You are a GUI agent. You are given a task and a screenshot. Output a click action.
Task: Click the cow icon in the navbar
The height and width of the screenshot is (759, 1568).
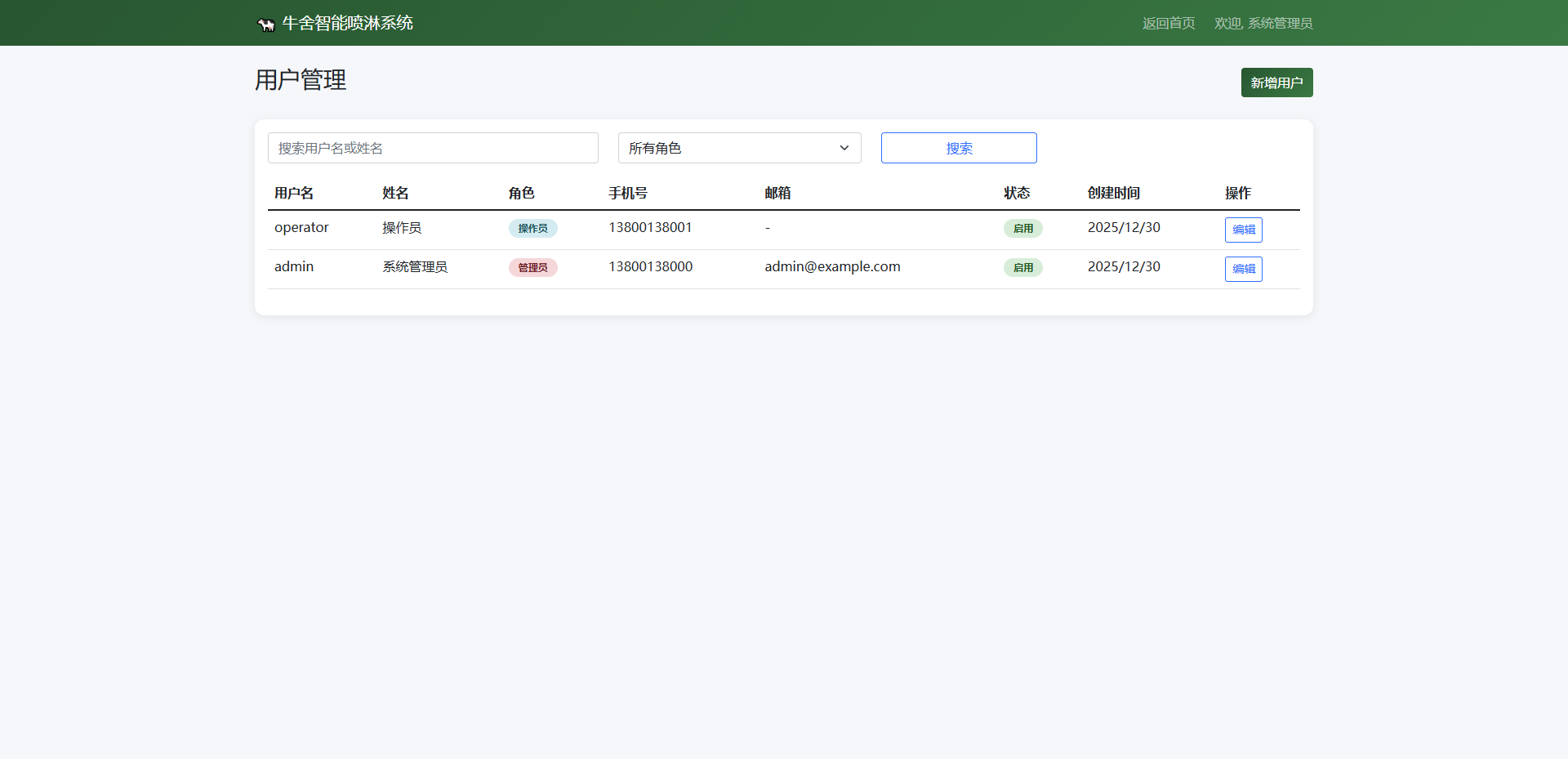[265, 23]
